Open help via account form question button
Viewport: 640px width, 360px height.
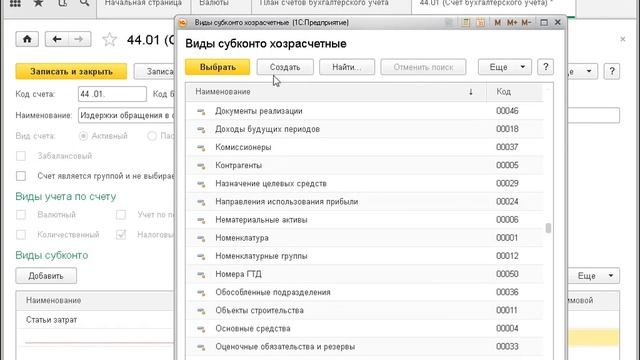612,71
